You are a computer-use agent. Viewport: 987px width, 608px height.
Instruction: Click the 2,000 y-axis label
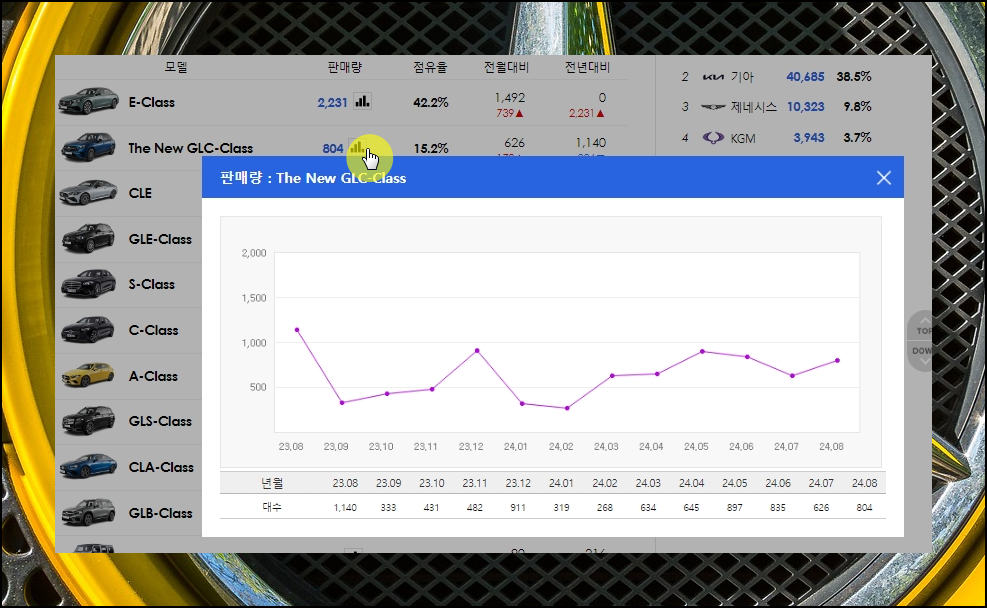(x=254, y=253)
